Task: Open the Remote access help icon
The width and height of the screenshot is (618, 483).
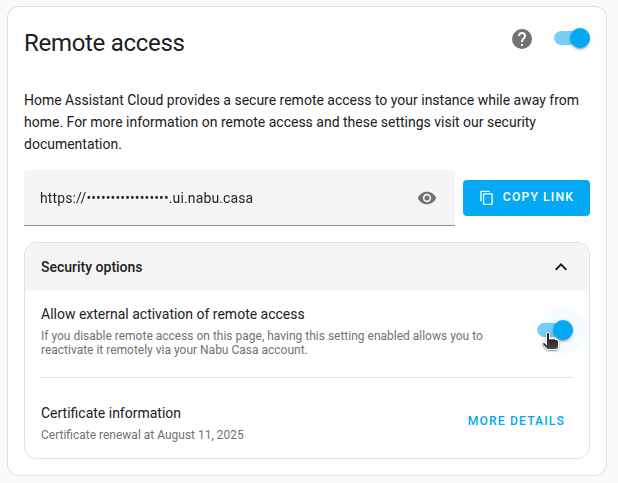Action: pyautogui.click(x=522, y=39)
